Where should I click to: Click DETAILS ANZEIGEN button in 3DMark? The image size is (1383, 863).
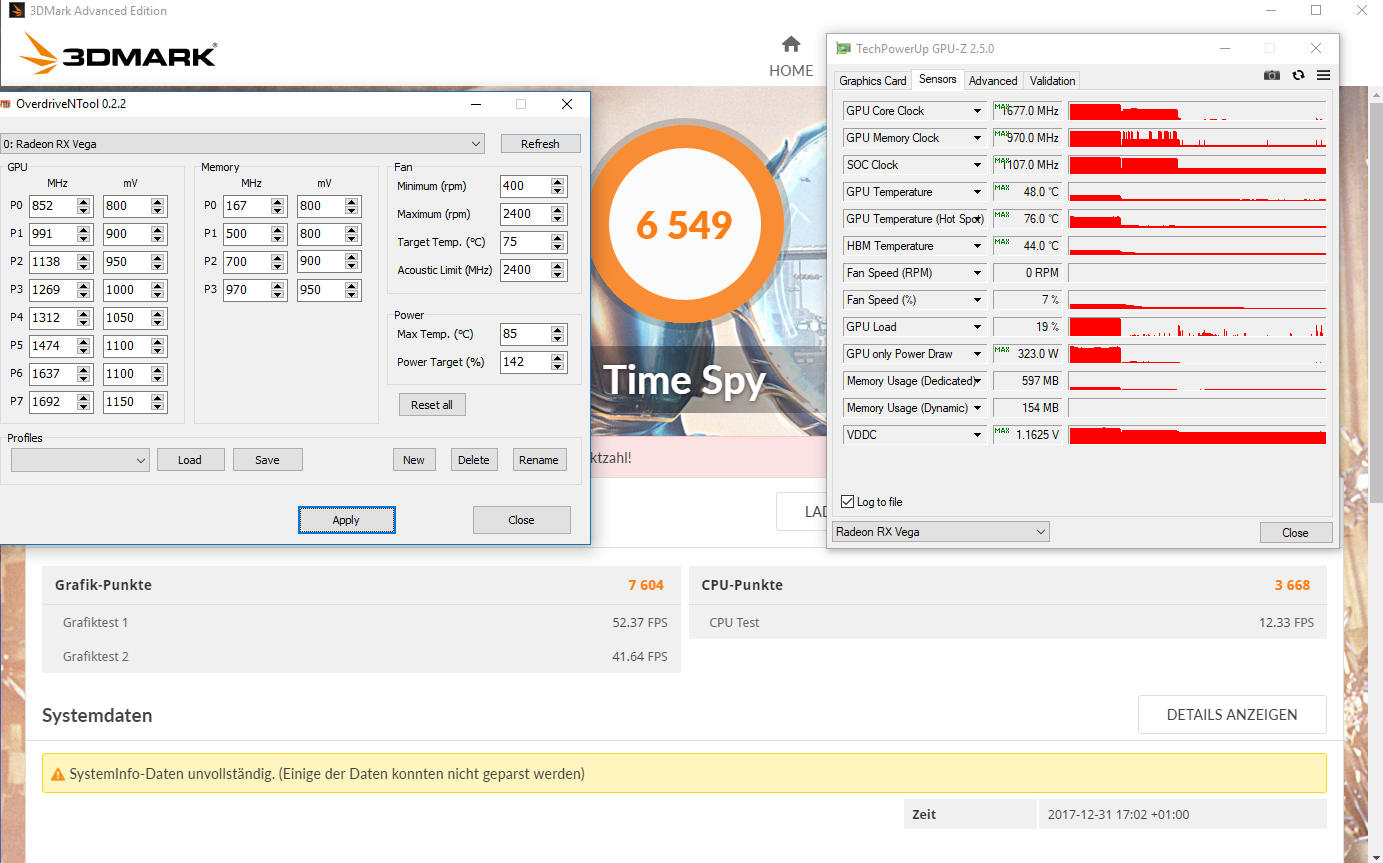pyautogui.click(x=1232, y=715)
